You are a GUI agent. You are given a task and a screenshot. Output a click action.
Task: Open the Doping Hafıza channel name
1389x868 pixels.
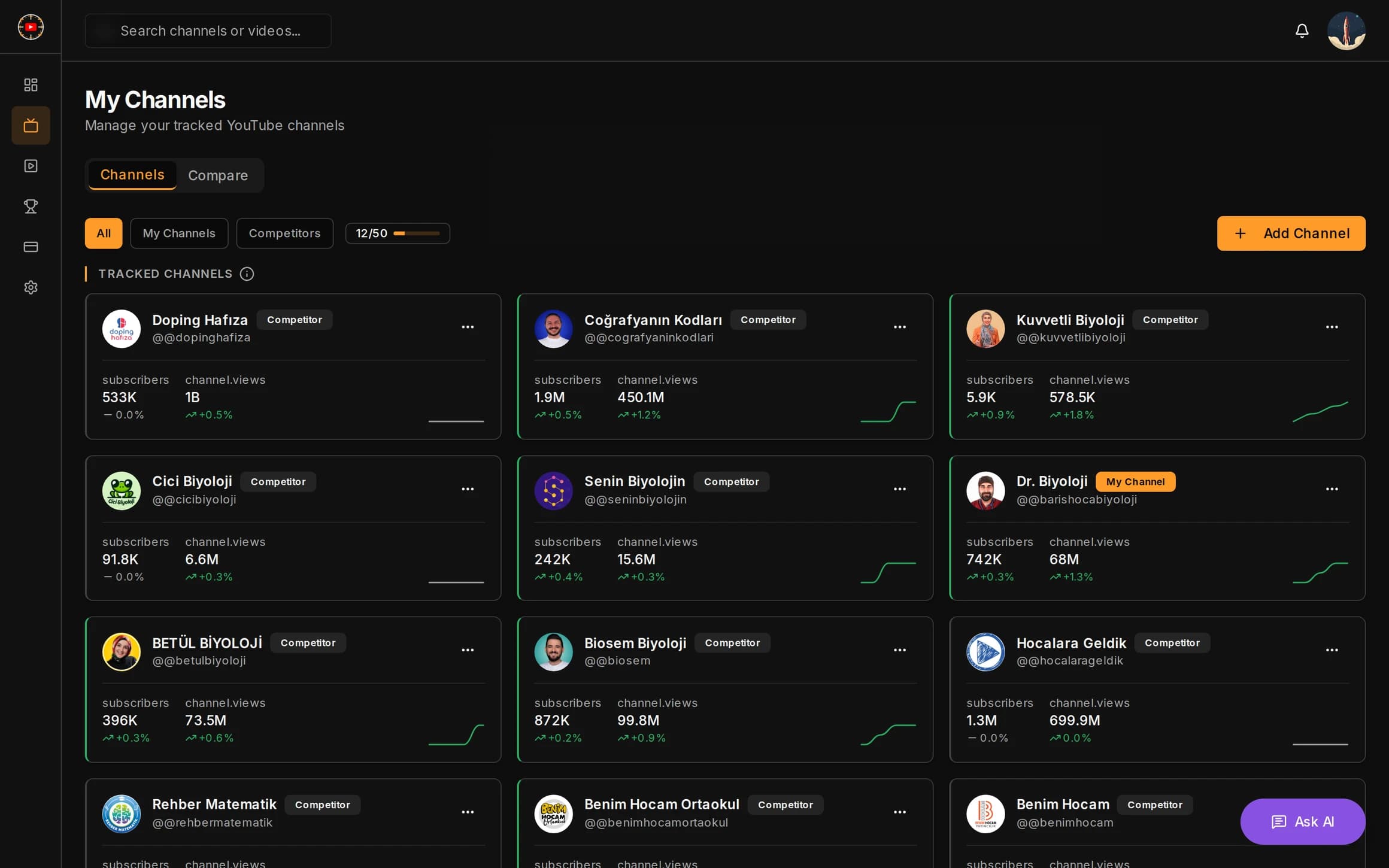coord(200,320)
